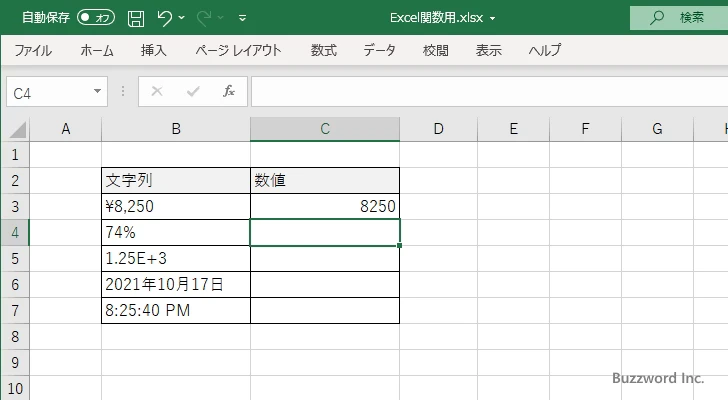Select column A header
This screenshot has height=400, width=728.
click(x=65, y=129)
